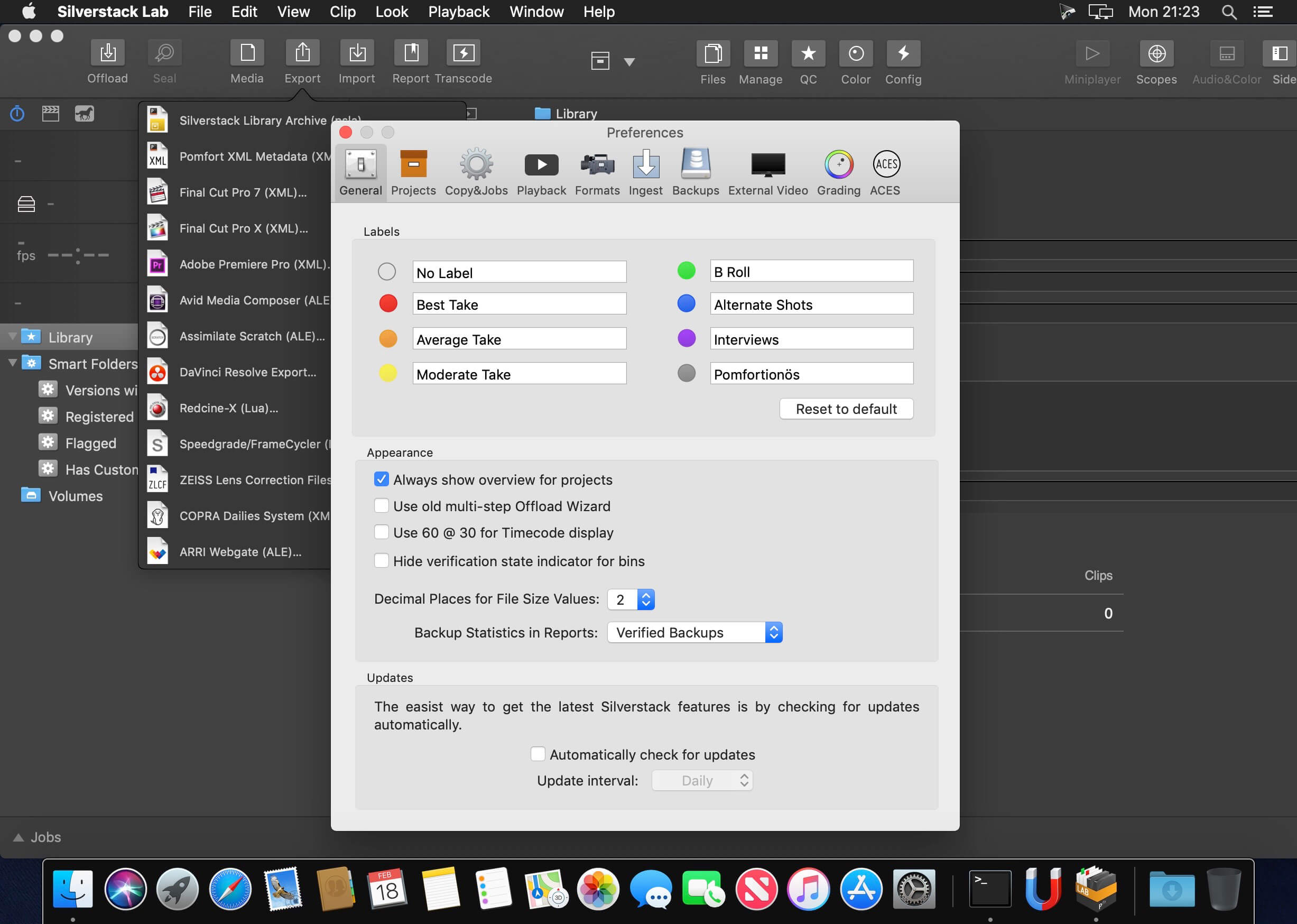Screen dimensions: 1297x924
Task: Click the stopwatch icon in left panel
Action: coord(17,114)
